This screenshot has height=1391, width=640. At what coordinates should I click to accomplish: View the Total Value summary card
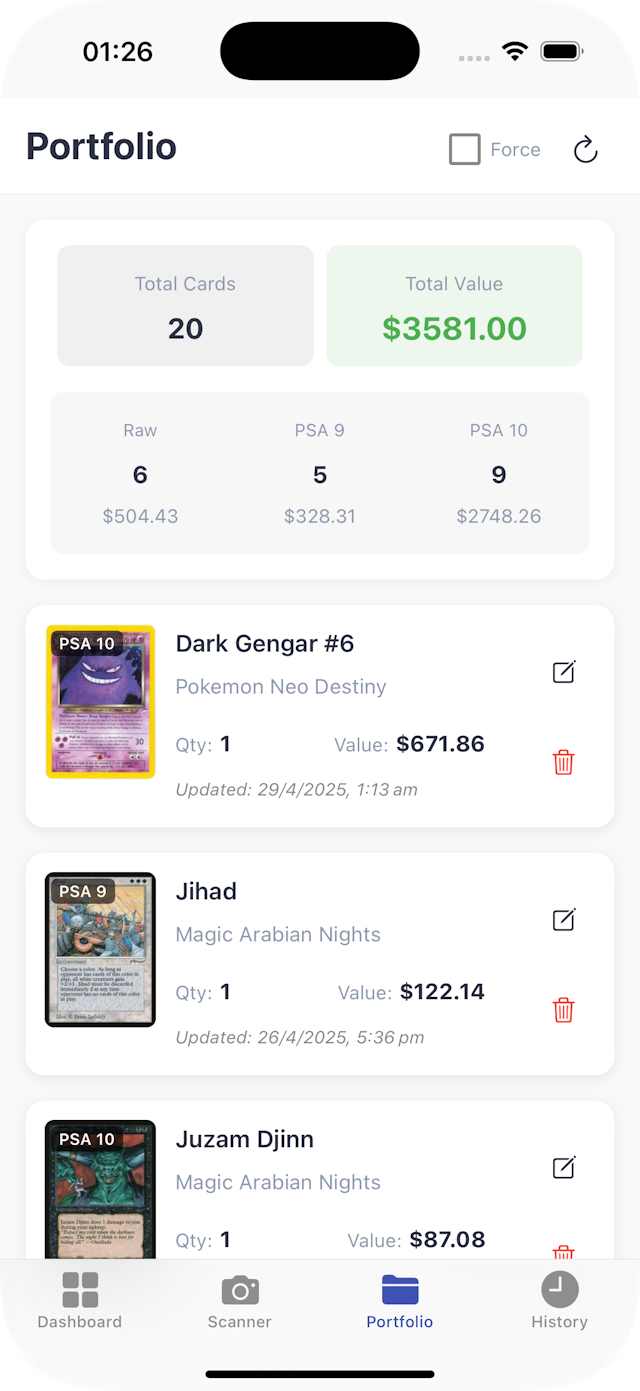click(x=454, y=306)
